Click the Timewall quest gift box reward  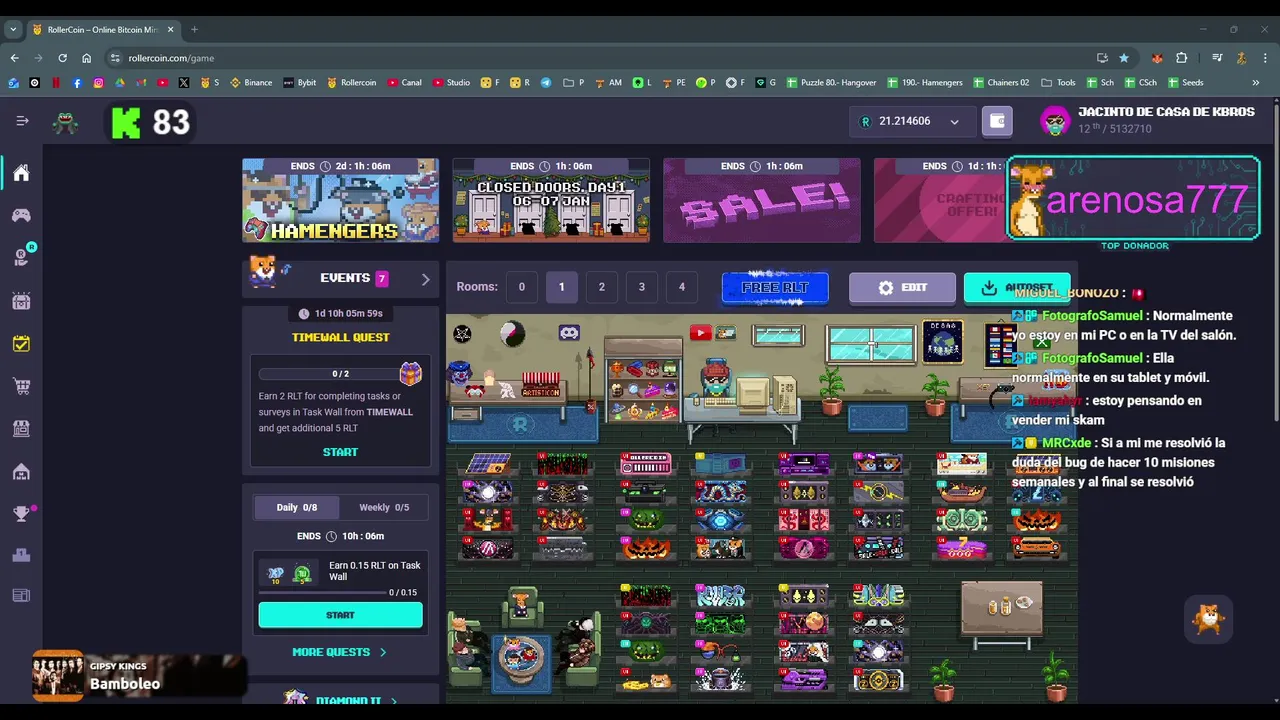(x=411, y=374)
